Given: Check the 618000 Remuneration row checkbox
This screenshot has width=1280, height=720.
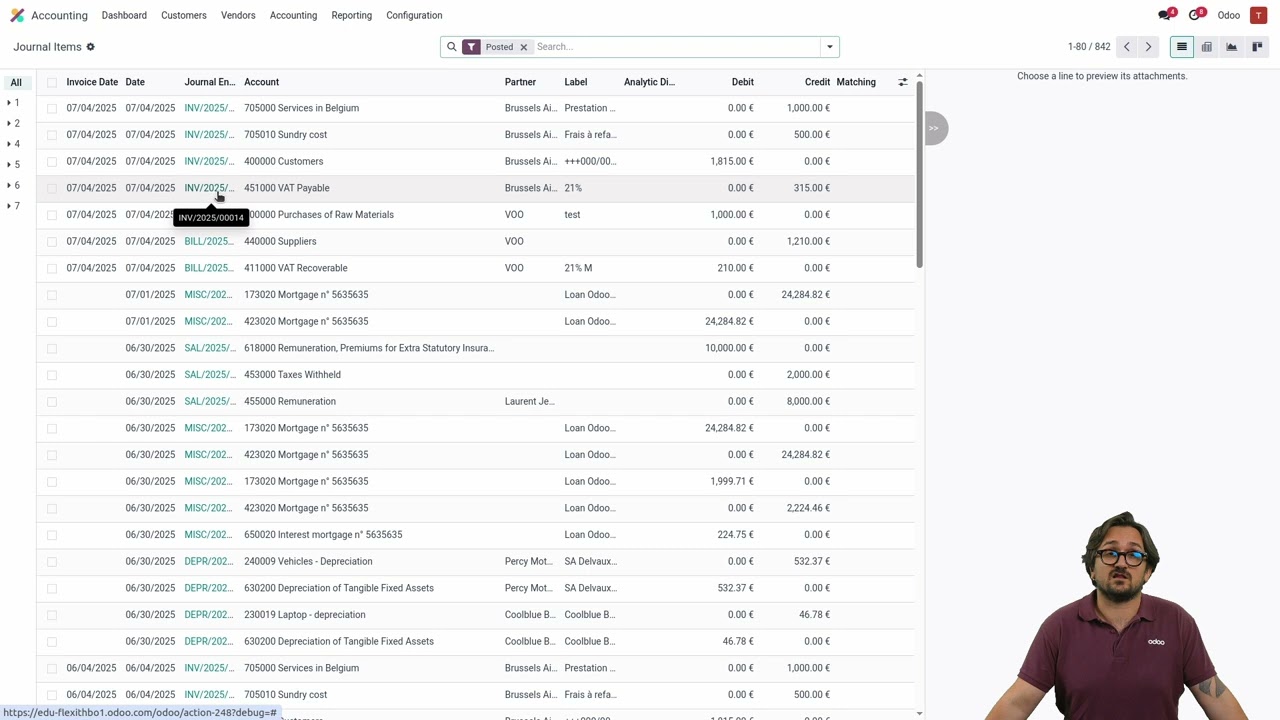Looking at the screenshot, I should point(52,348).
